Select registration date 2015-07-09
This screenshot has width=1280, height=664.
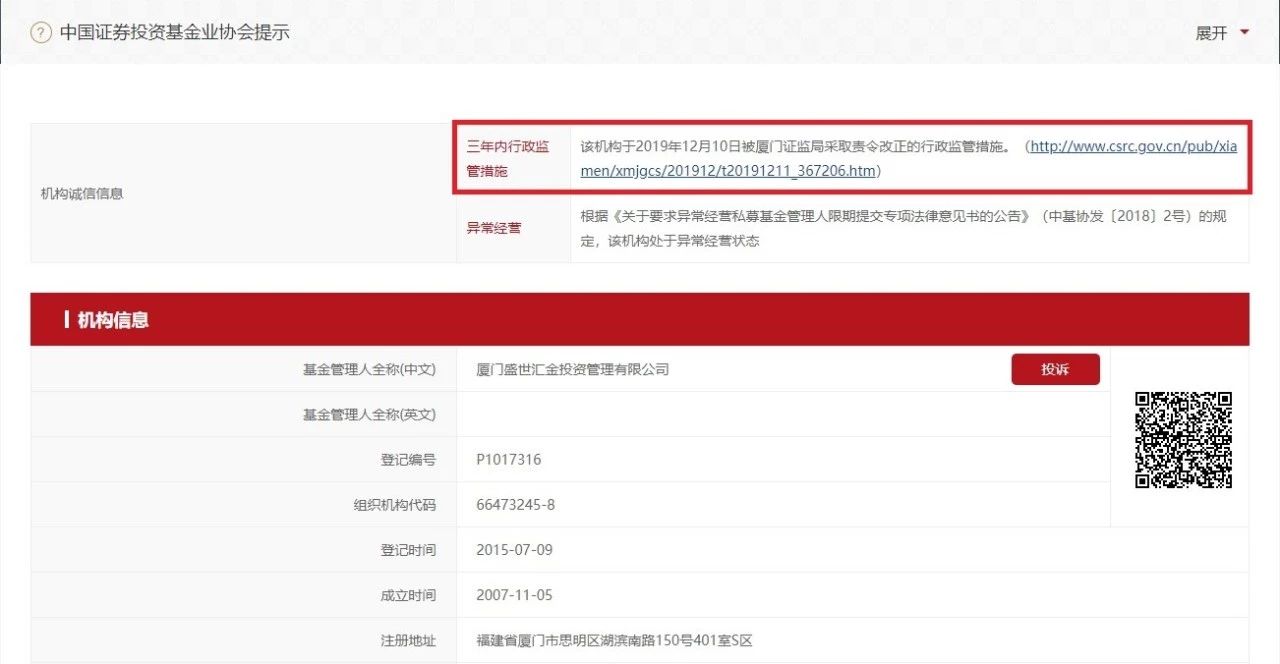click(515, 550)
